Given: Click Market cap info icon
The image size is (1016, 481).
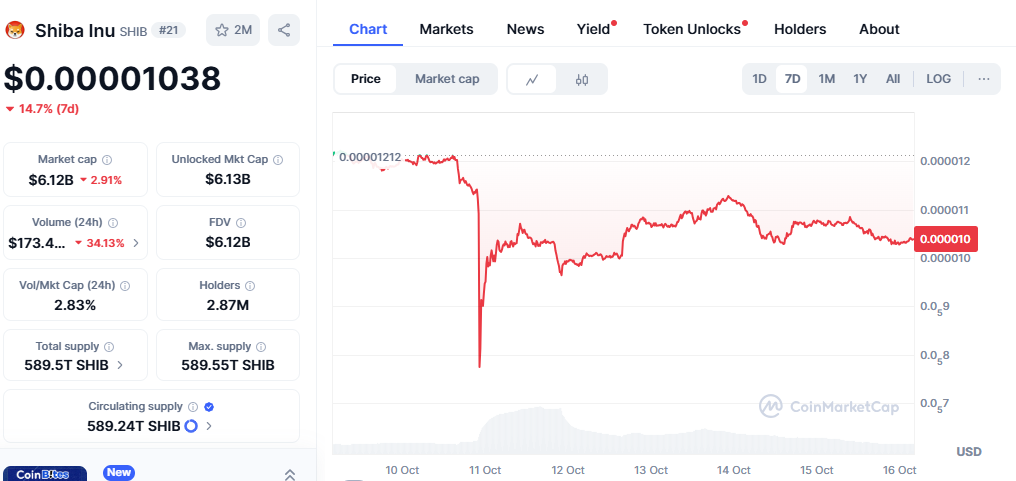Looking at the screenshot, I should [107, 160].
